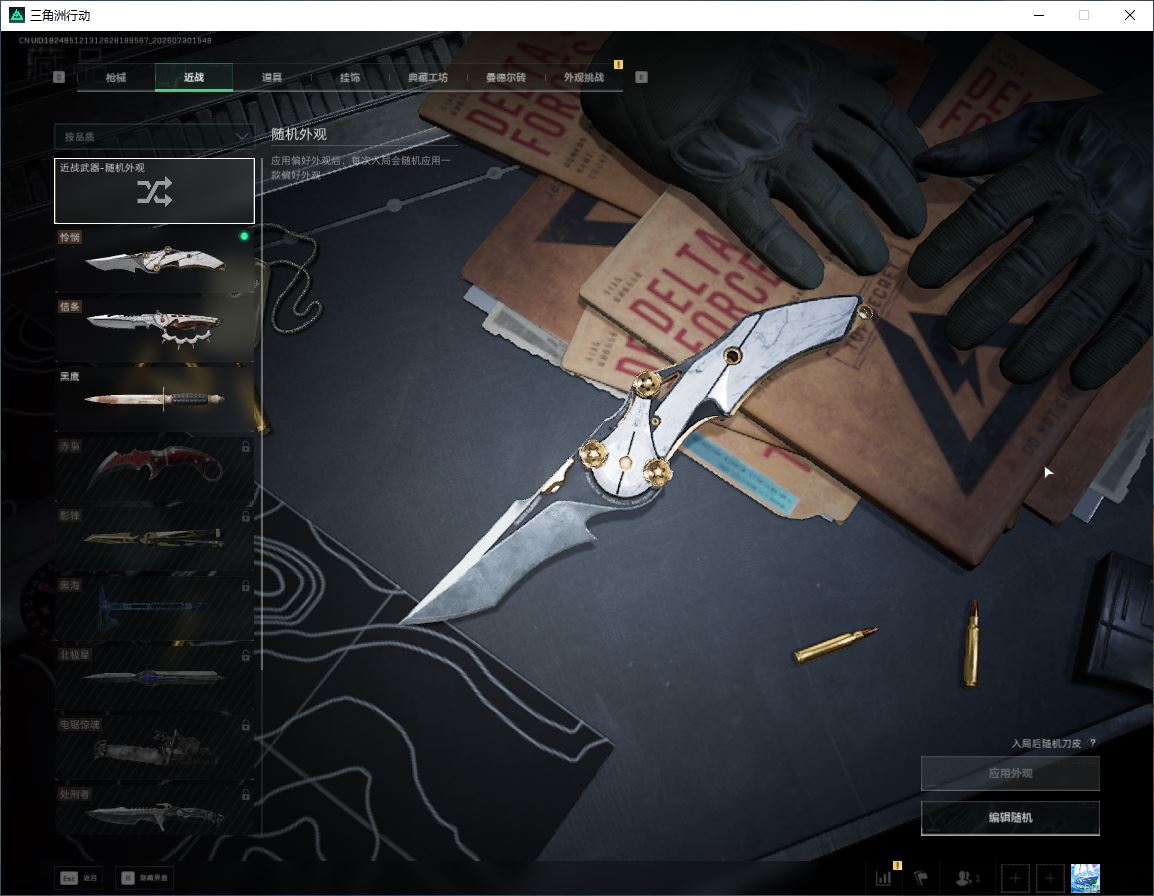
Task: Click the 编辑随机 button
Action: [1010, 817]
